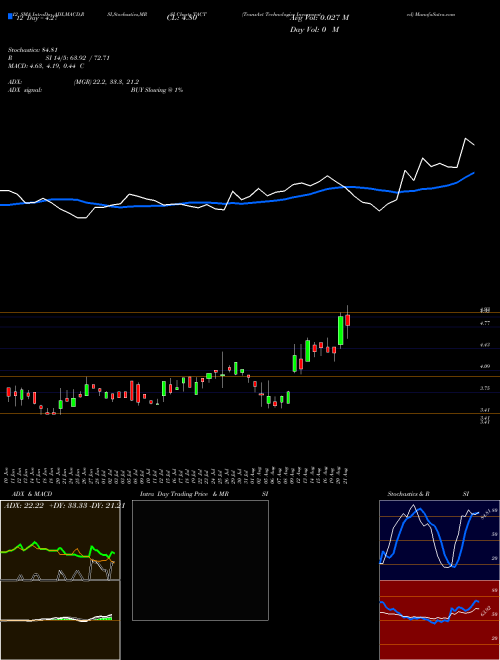
Task: Select the 'Day Vol: 0 M' text
Action: point(314,30)
